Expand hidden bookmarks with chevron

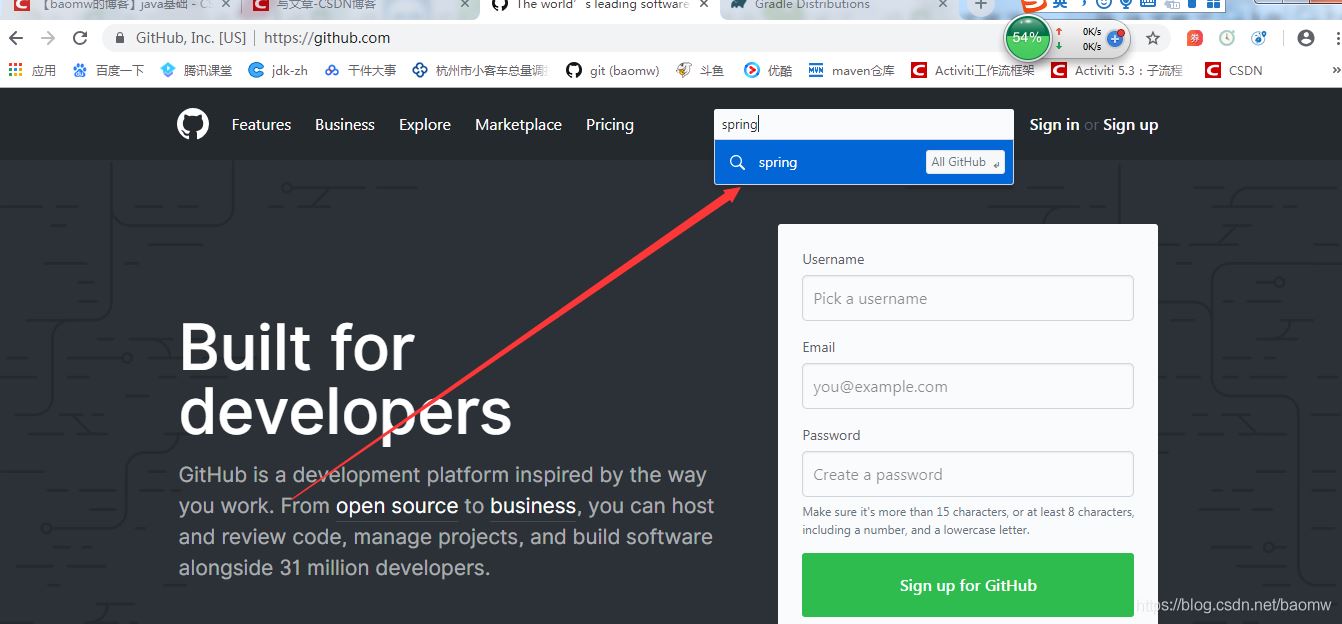(x=1335, y=70)
